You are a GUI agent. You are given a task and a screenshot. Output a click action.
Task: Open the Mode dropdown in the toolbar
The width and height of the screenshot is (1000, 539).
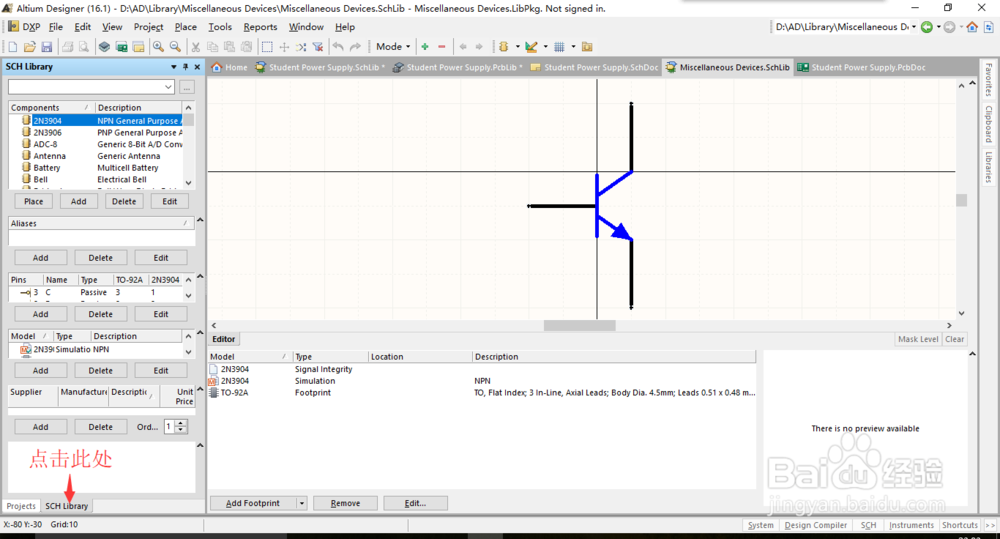[393, 47]
